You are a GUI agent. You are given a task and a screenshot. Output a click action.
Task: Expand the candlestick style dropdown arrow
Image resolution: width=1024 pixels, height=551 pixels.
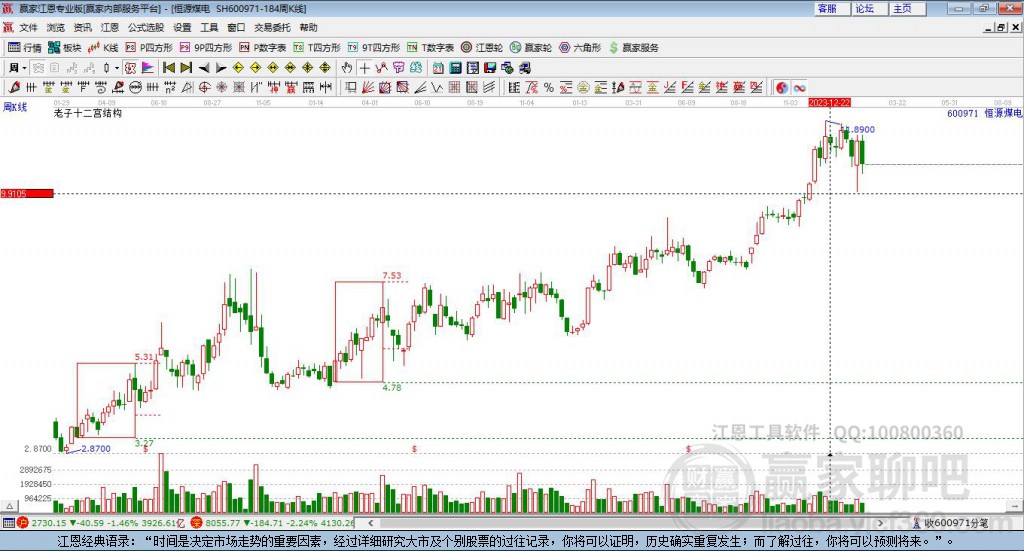[x=117, y=68]
